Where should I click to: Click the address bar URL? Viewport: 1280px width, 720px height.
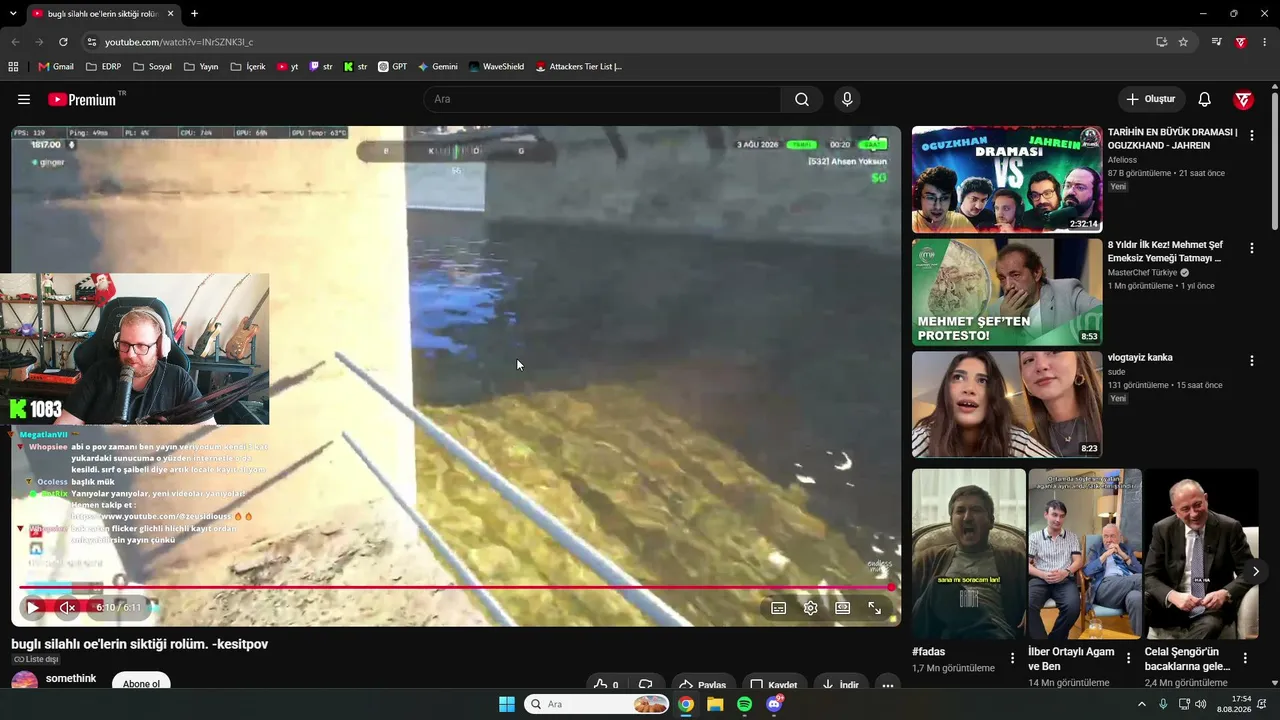(179, 42)
